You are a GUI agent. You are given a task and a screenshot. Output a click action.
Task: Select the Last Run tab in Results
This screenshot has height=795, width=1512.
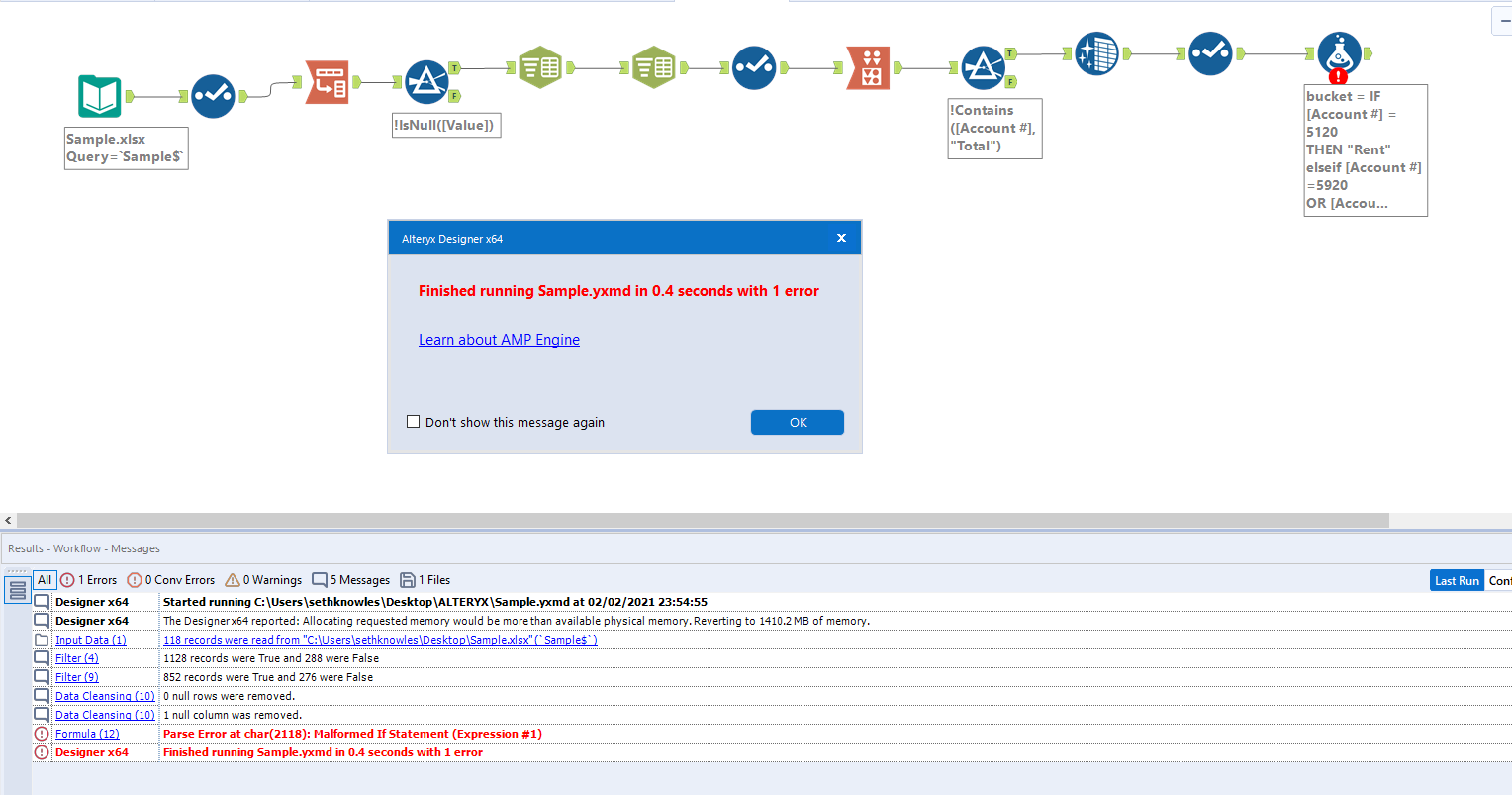[1457, 580]
